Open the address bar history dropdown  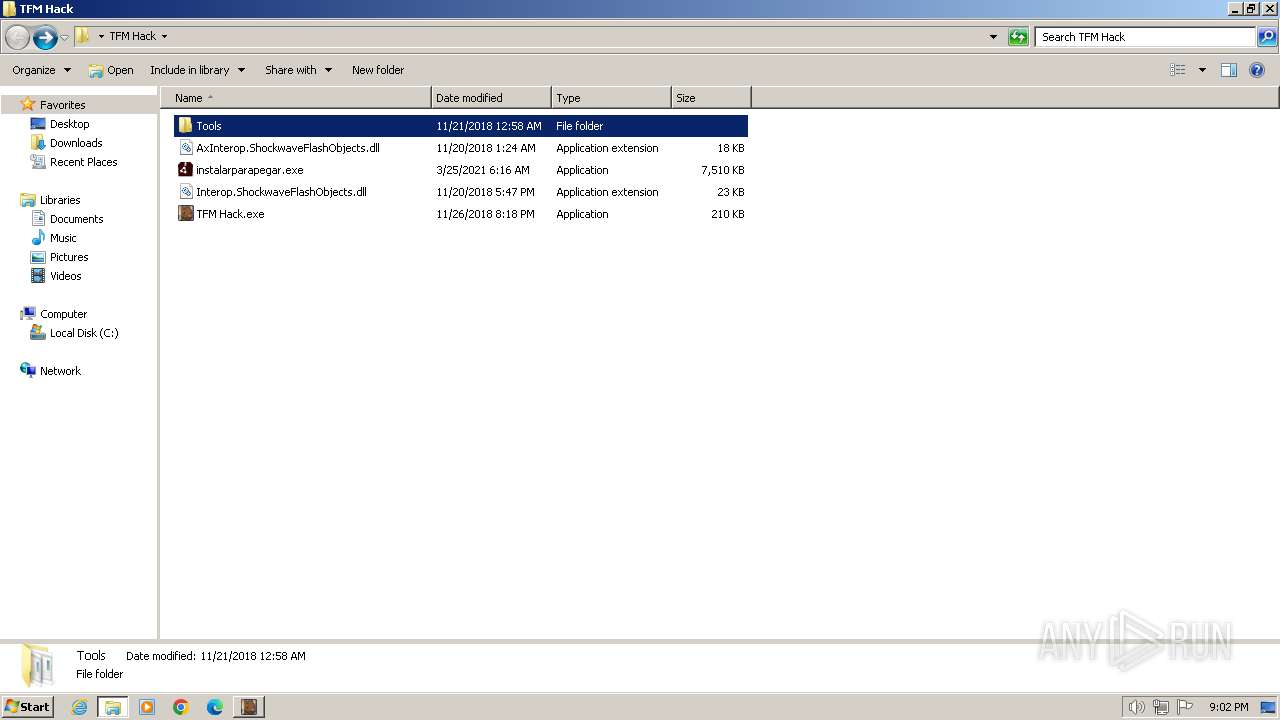[x=993, y=37]
